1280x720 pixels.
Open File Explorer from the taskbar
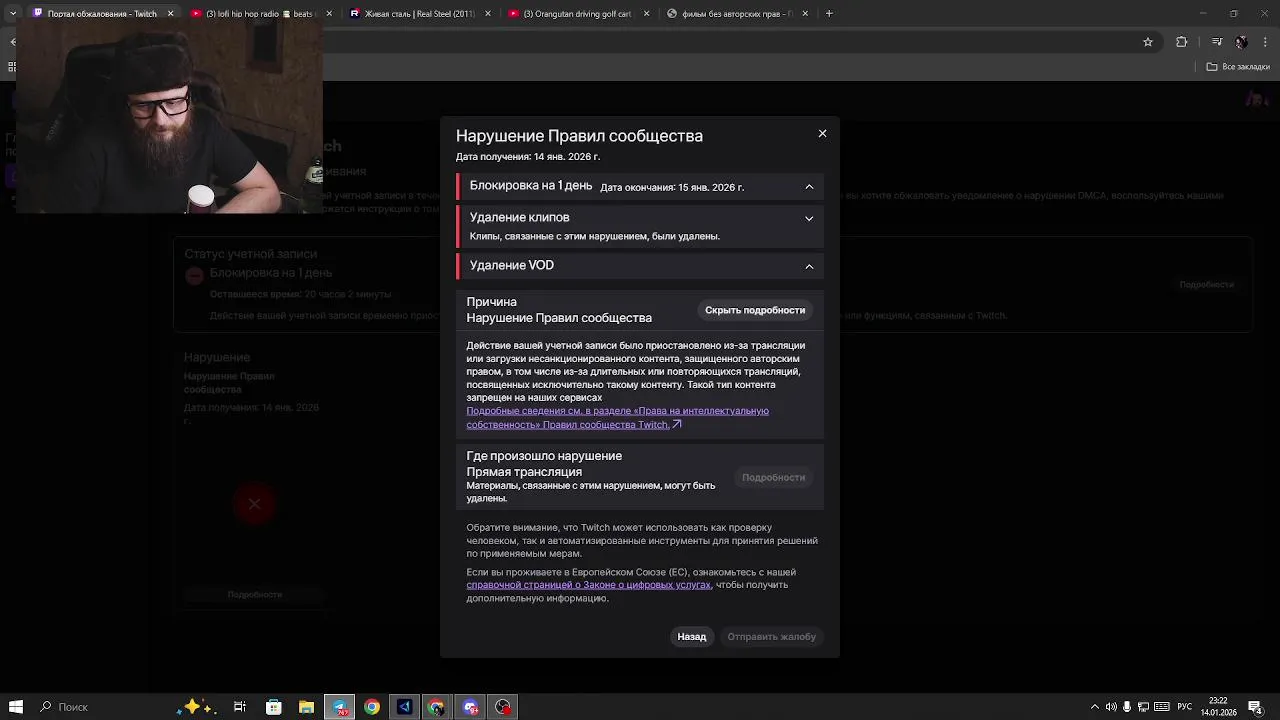pos(306,707)
